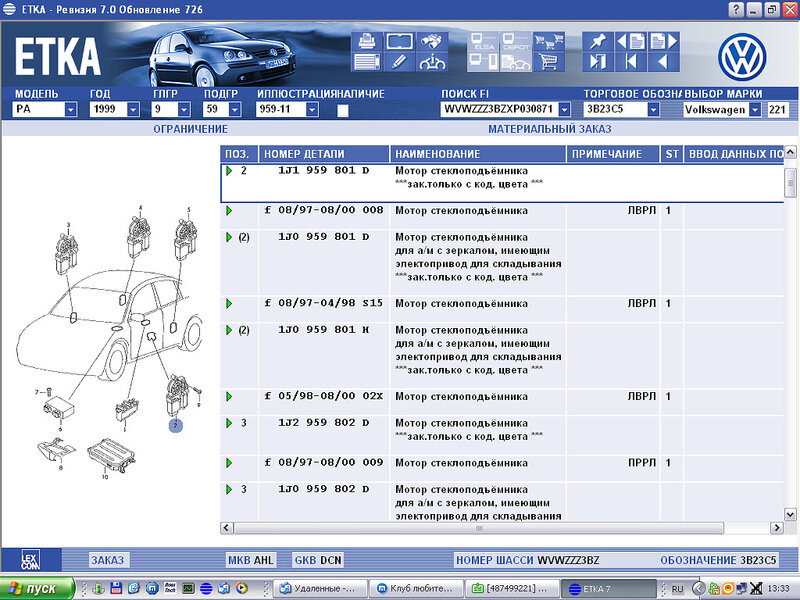Image resolution: width=800 pixels, height=600 pixels.
Task: Launch search with the binoculars icon
Action: pyautogui.click(x=432, y=41)
